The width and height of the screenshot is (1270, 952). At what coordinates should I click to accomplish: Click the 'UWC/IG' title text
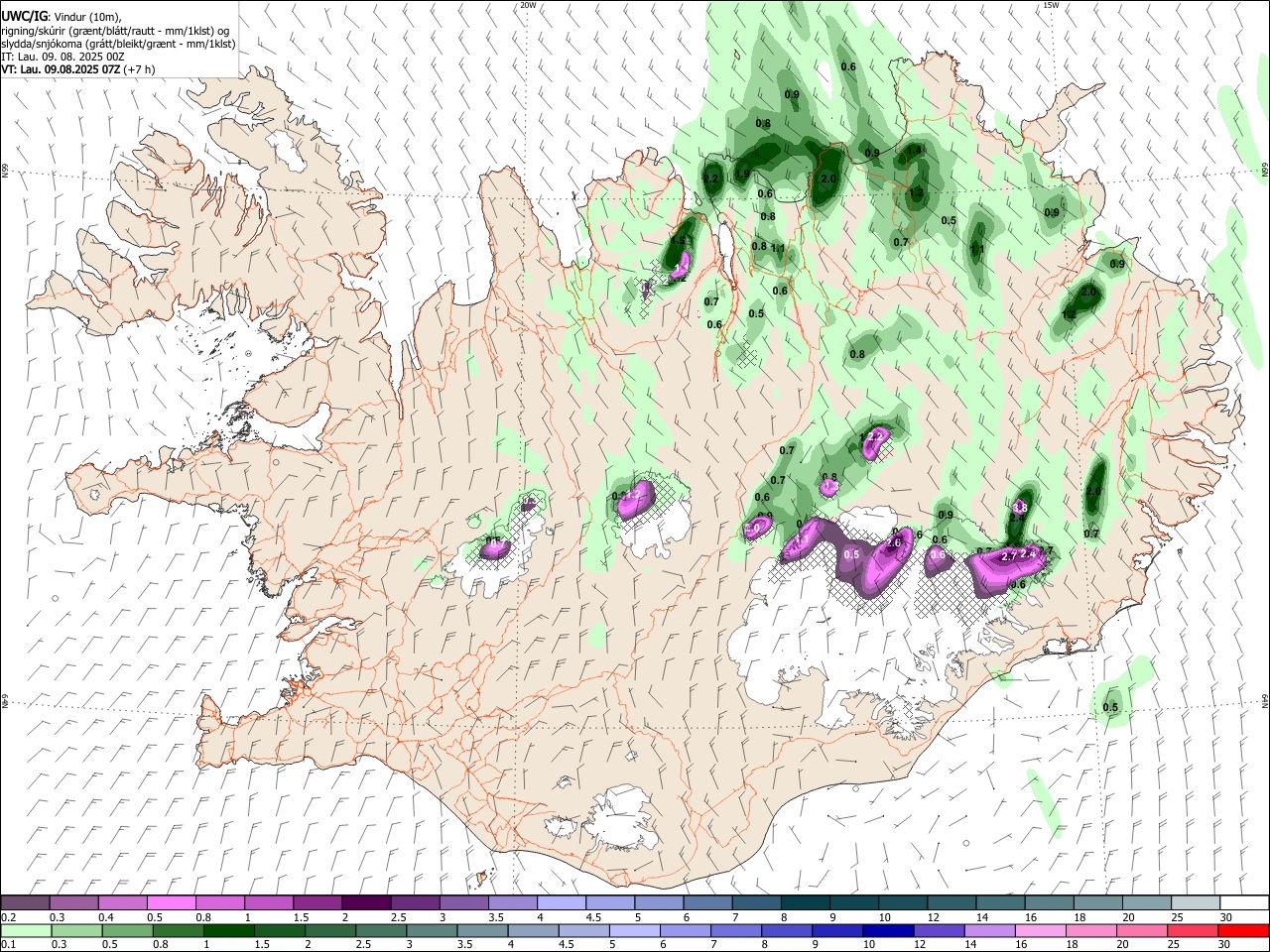click(x=24, y=17)
